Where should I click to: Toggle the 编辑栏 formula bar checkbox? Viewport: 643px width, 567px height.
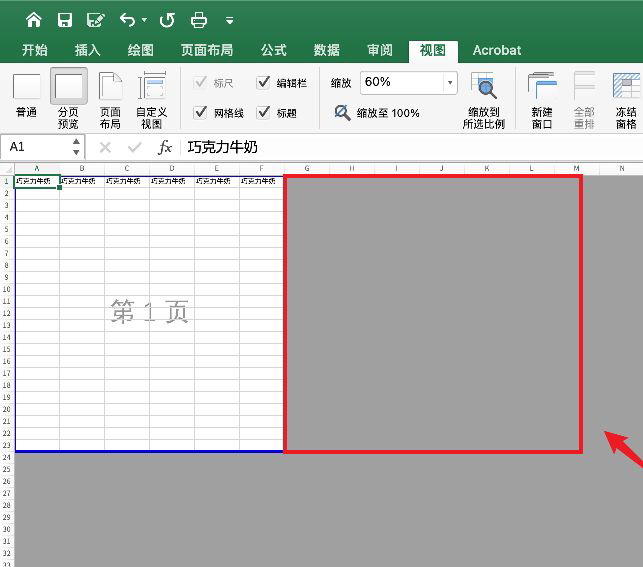[x=263, y=83]
